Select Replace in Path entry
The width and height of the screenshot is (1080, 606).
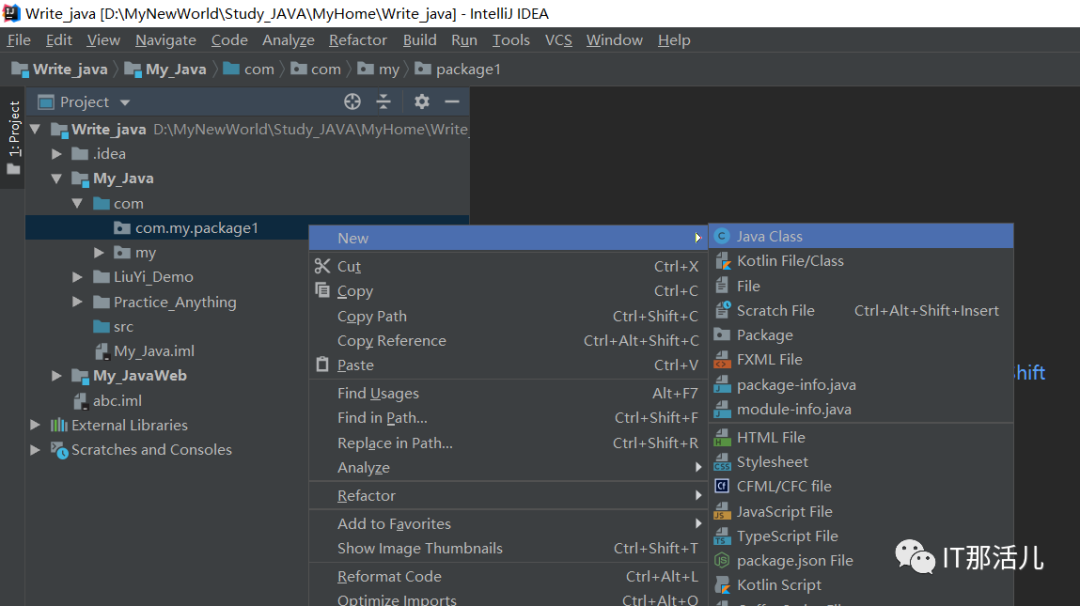point(508,443)
